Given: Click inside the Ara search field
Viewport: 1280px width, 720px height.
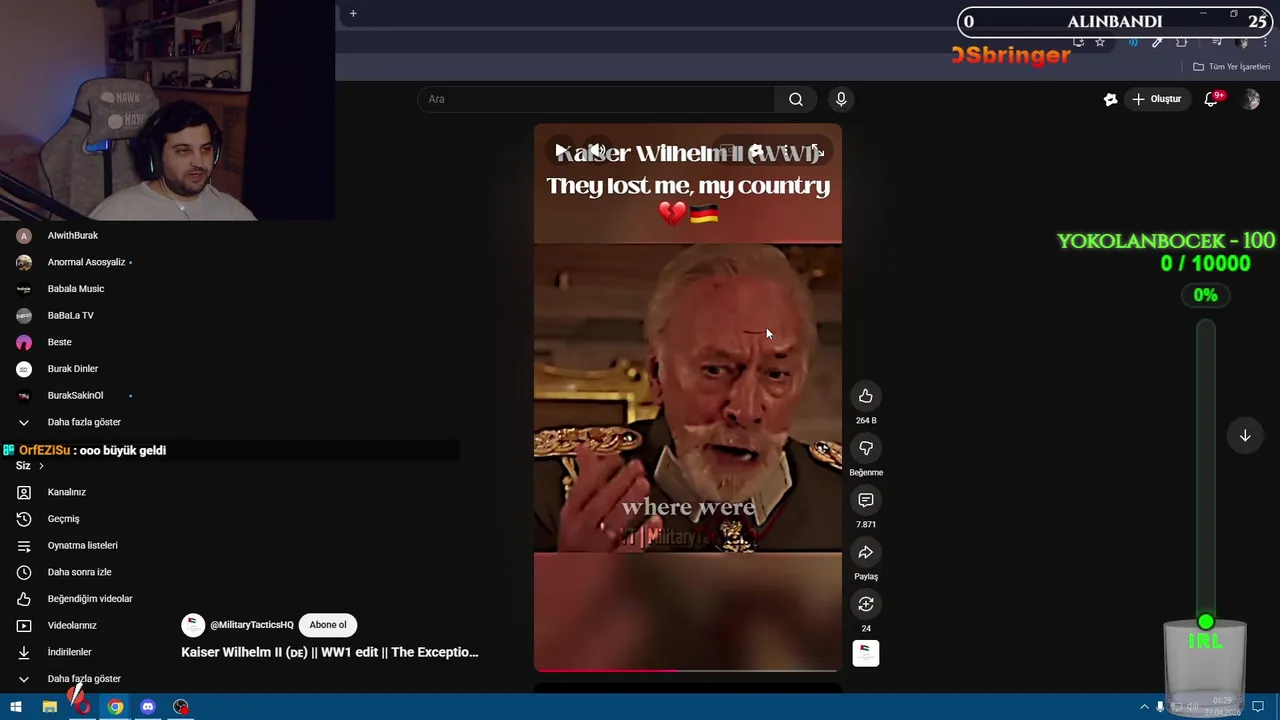Looking at the screenshot, I should coord(597,99).
